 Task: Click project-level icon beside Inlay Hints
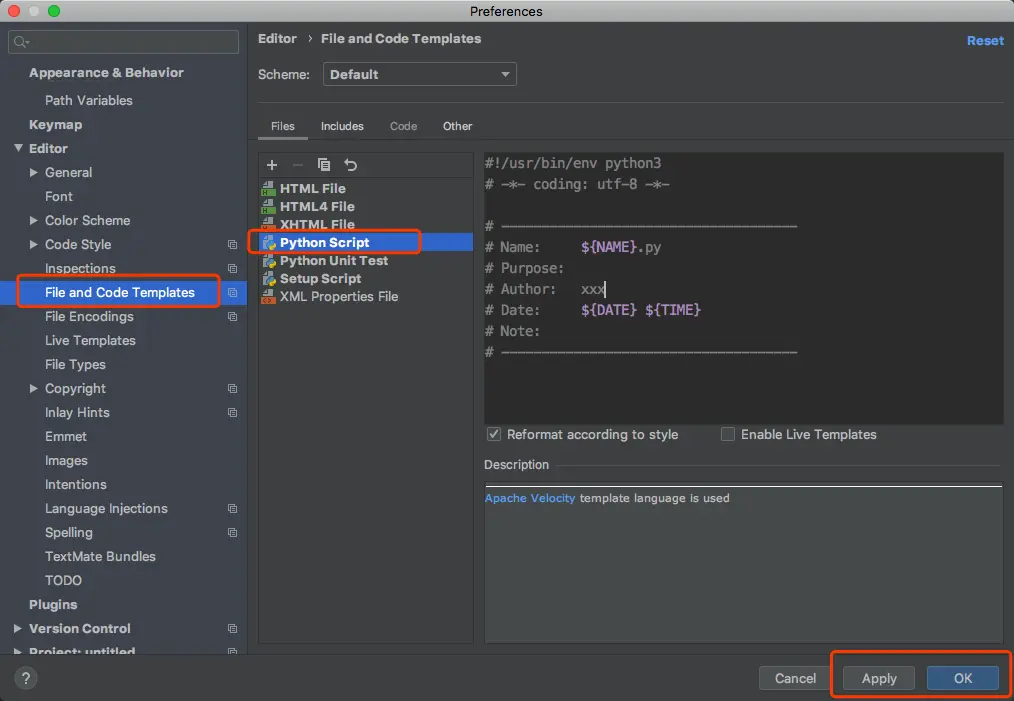coord(233,413)
